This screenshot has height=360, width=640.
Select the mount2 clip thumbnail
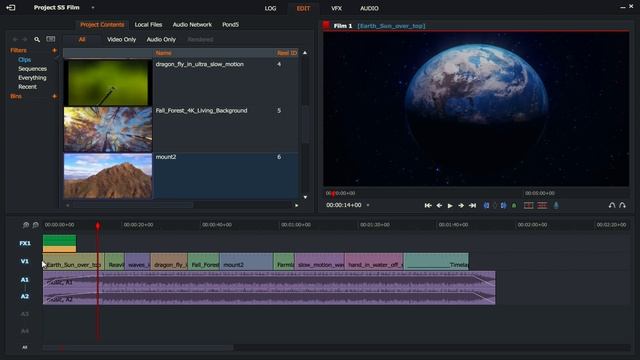coord(108,176)
